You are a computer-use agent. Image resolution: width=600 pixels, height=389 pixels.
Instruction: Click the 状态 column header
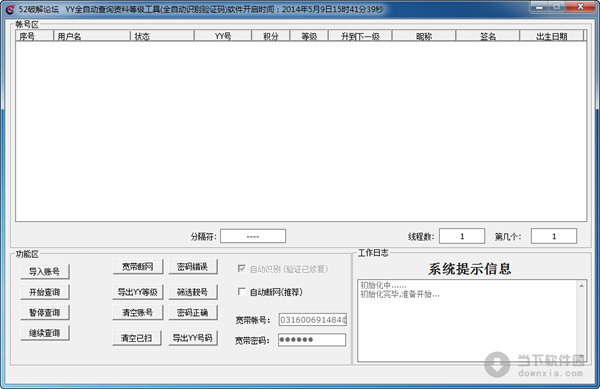tap(162, 36)
